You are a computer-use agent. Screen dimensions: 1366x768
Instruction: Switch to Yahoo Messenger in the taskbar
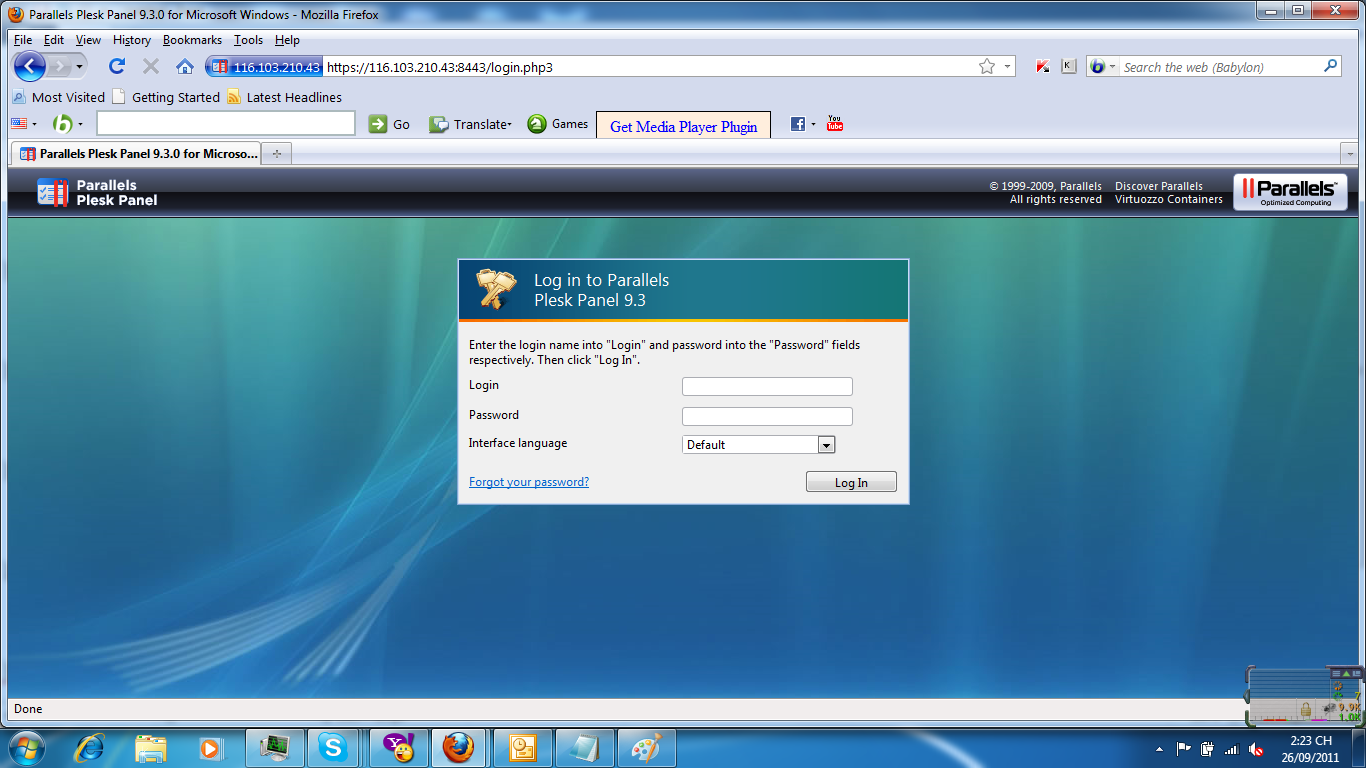coord(398,747)
